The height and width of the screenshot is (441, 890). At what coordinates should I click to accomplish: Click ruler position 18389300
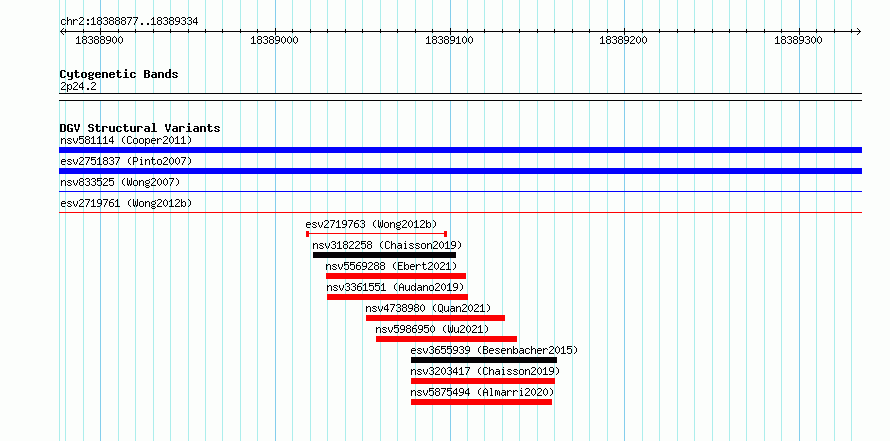pos(798,41)
